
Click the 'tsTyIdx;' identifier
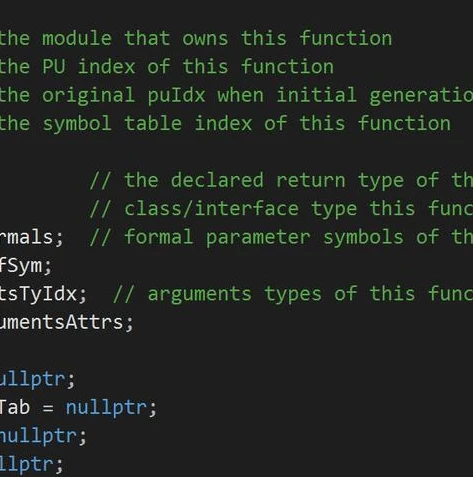43,294
